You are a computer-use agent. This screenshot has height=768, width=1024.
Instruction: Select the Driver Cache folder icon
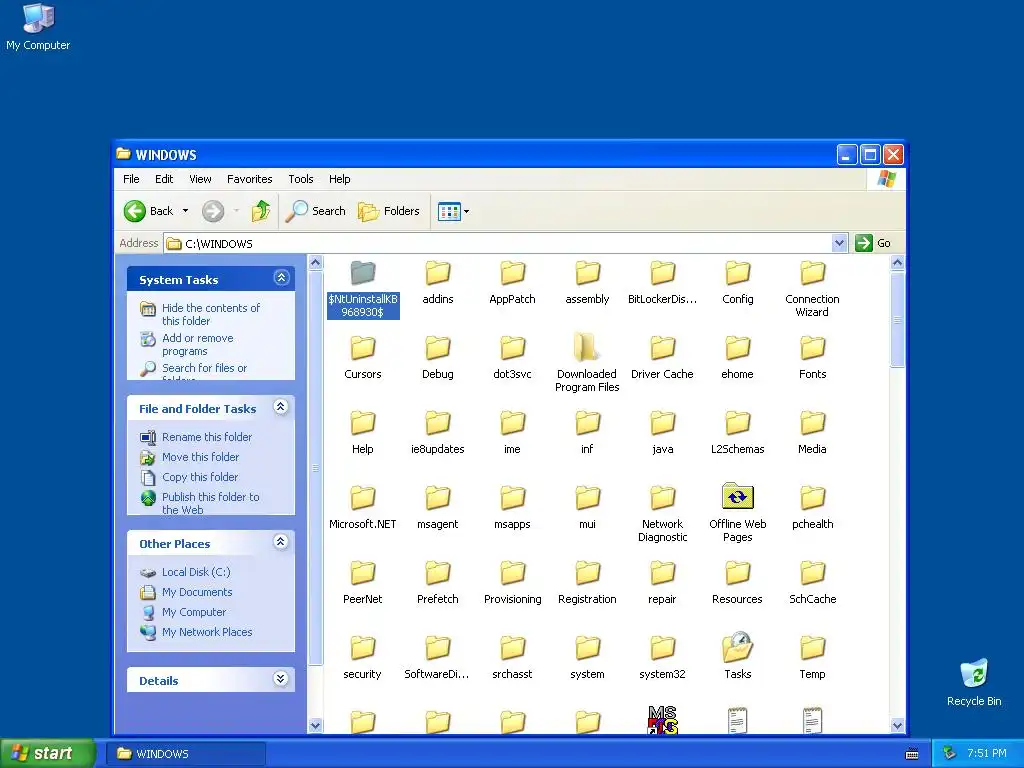(662, 348)
